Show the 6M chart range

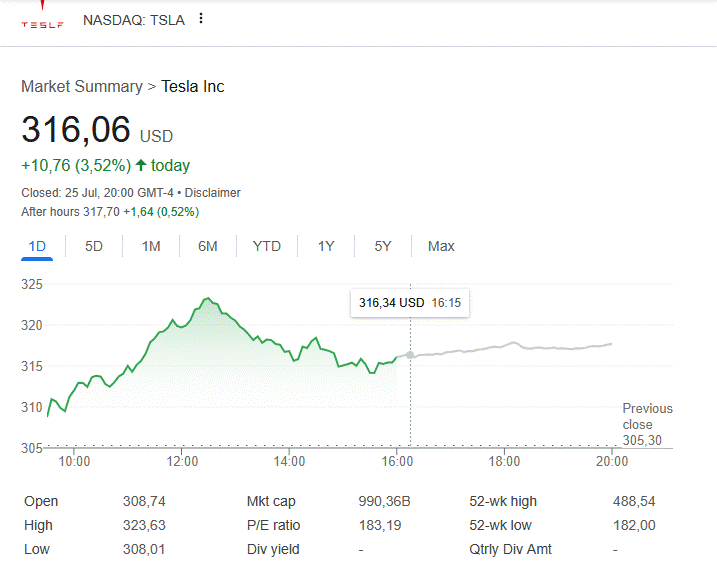point(208,246)
